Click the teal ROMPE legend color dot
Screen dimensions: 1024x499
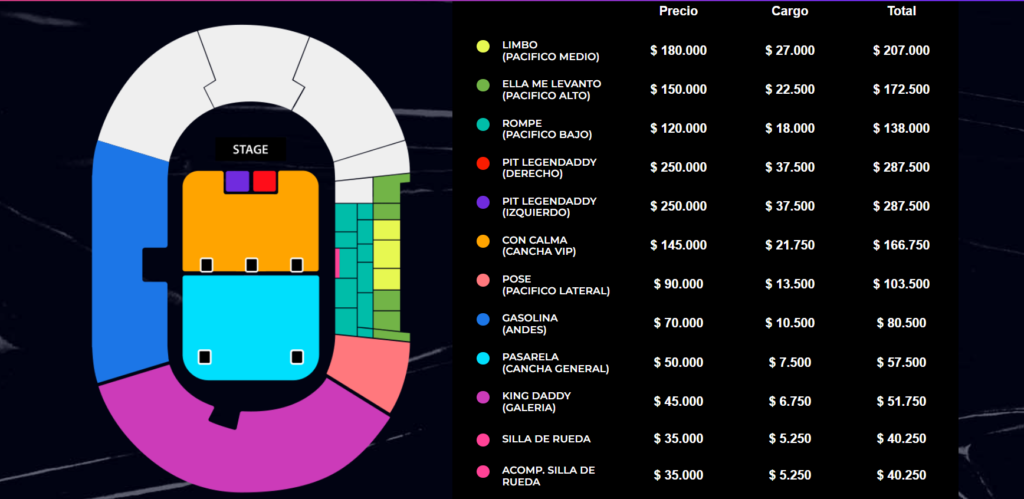[483, 124]
